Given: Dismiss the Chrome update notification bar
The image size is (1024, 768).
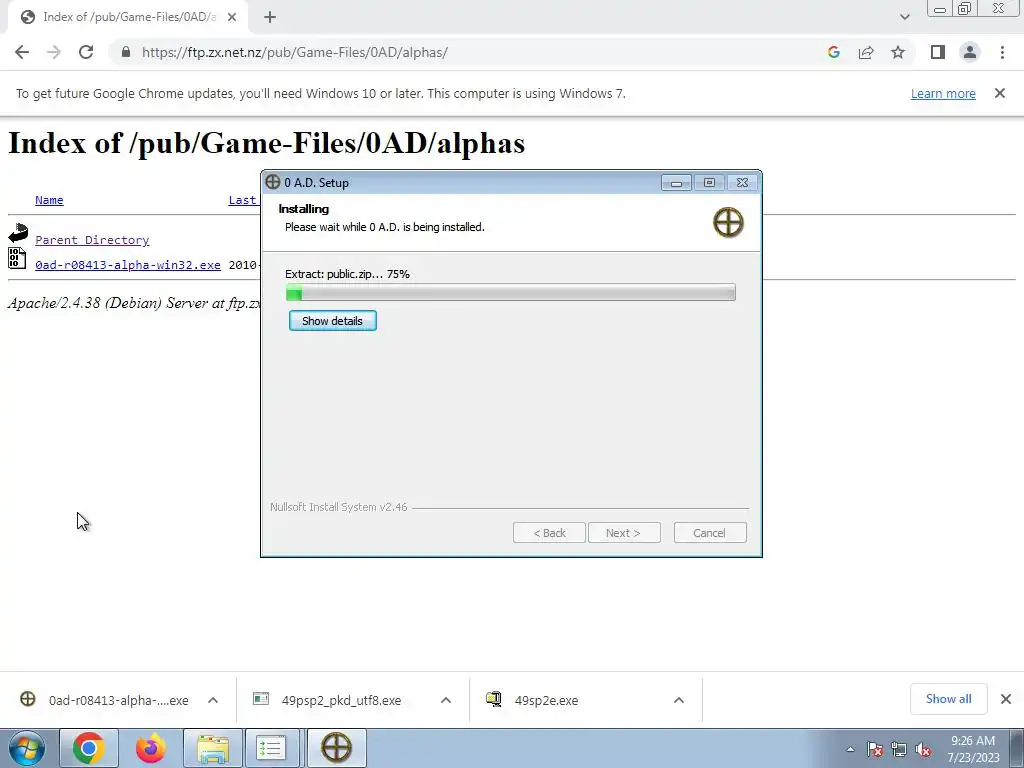Looking at the screenshot, I should point(1000,93).
